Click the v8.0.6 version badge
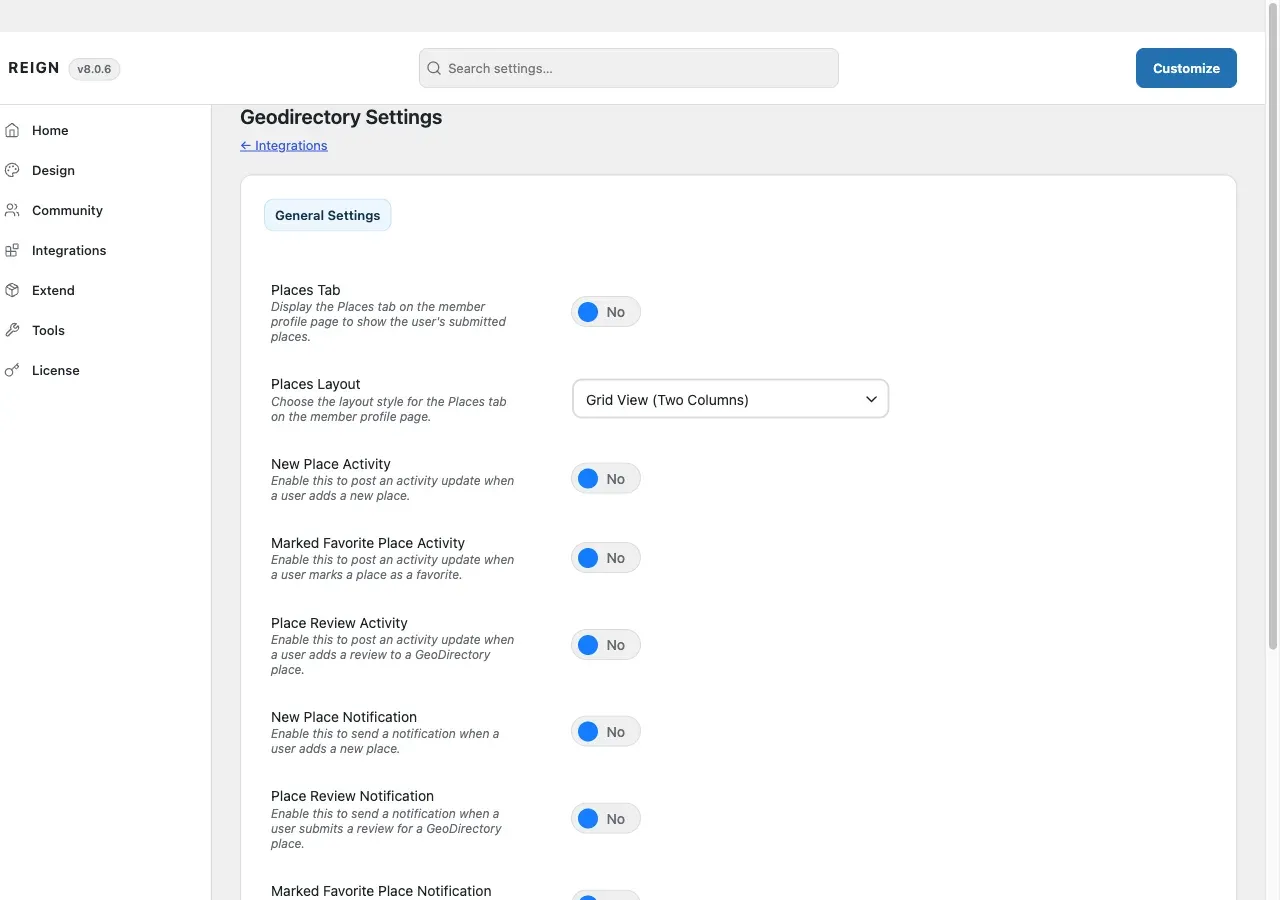 coord(94,69)
